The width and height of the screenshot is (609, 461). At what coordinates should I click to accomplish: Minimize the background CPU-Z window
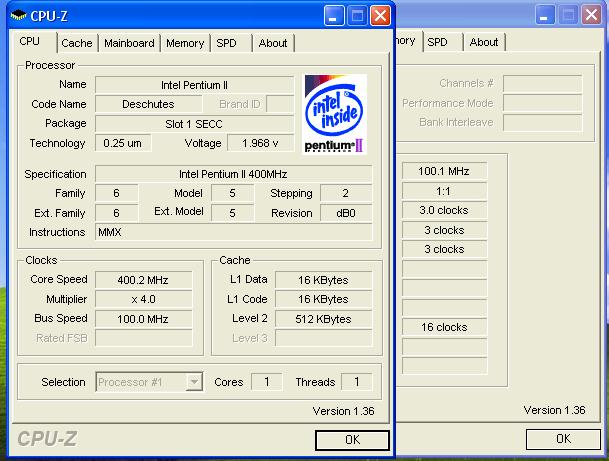545,16
